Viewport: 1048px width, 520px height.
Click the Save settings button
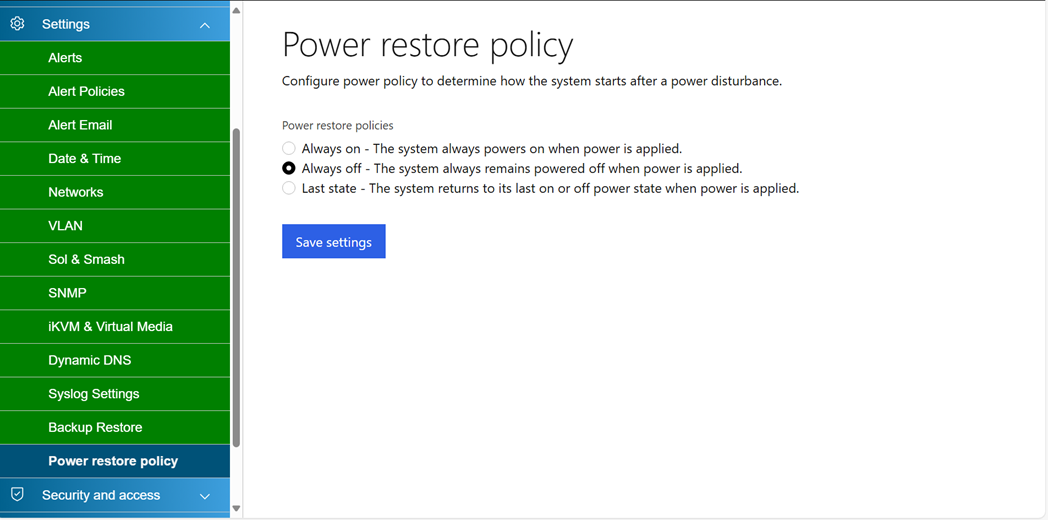coord(333,242)
